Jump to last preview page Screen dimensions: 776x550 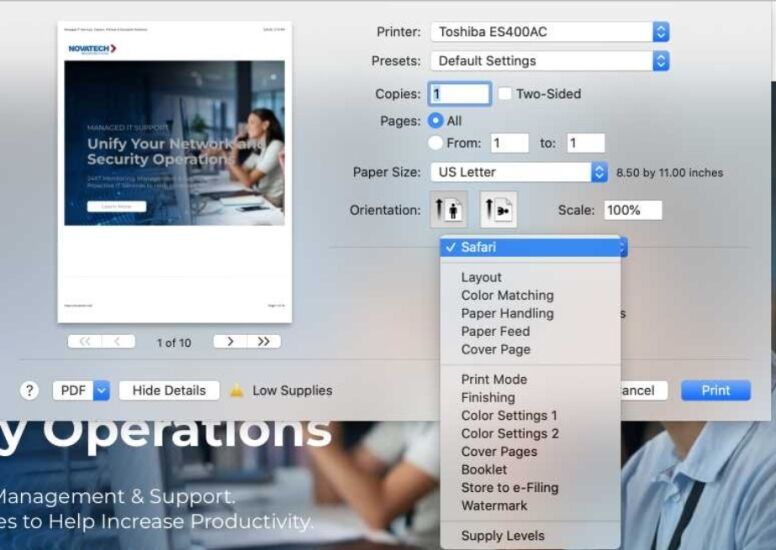pos(264,342)
